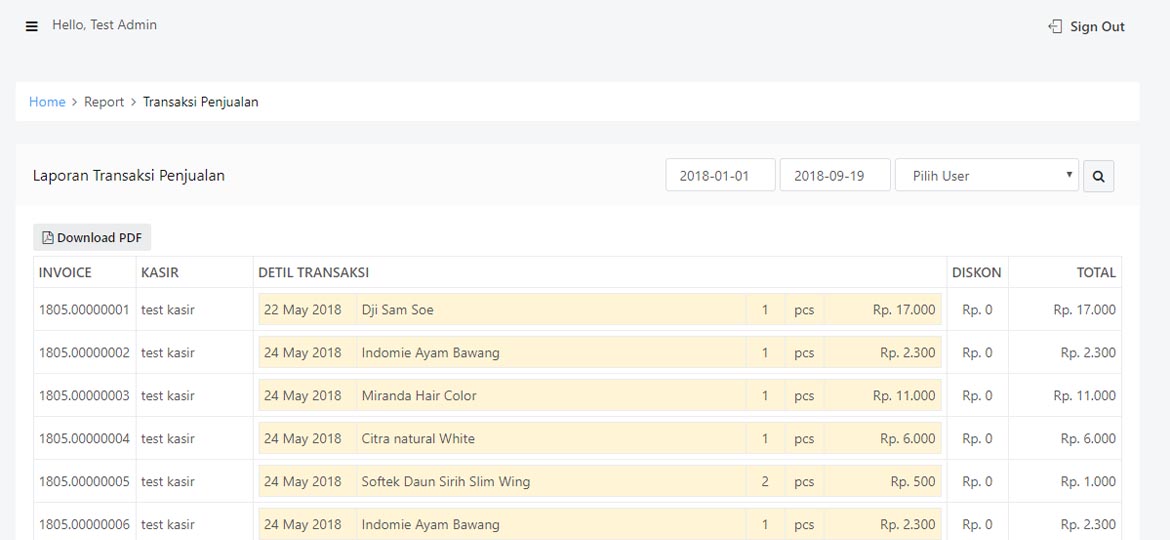Click the DISKON column header
1170x540 pixels.
point(977,272)
